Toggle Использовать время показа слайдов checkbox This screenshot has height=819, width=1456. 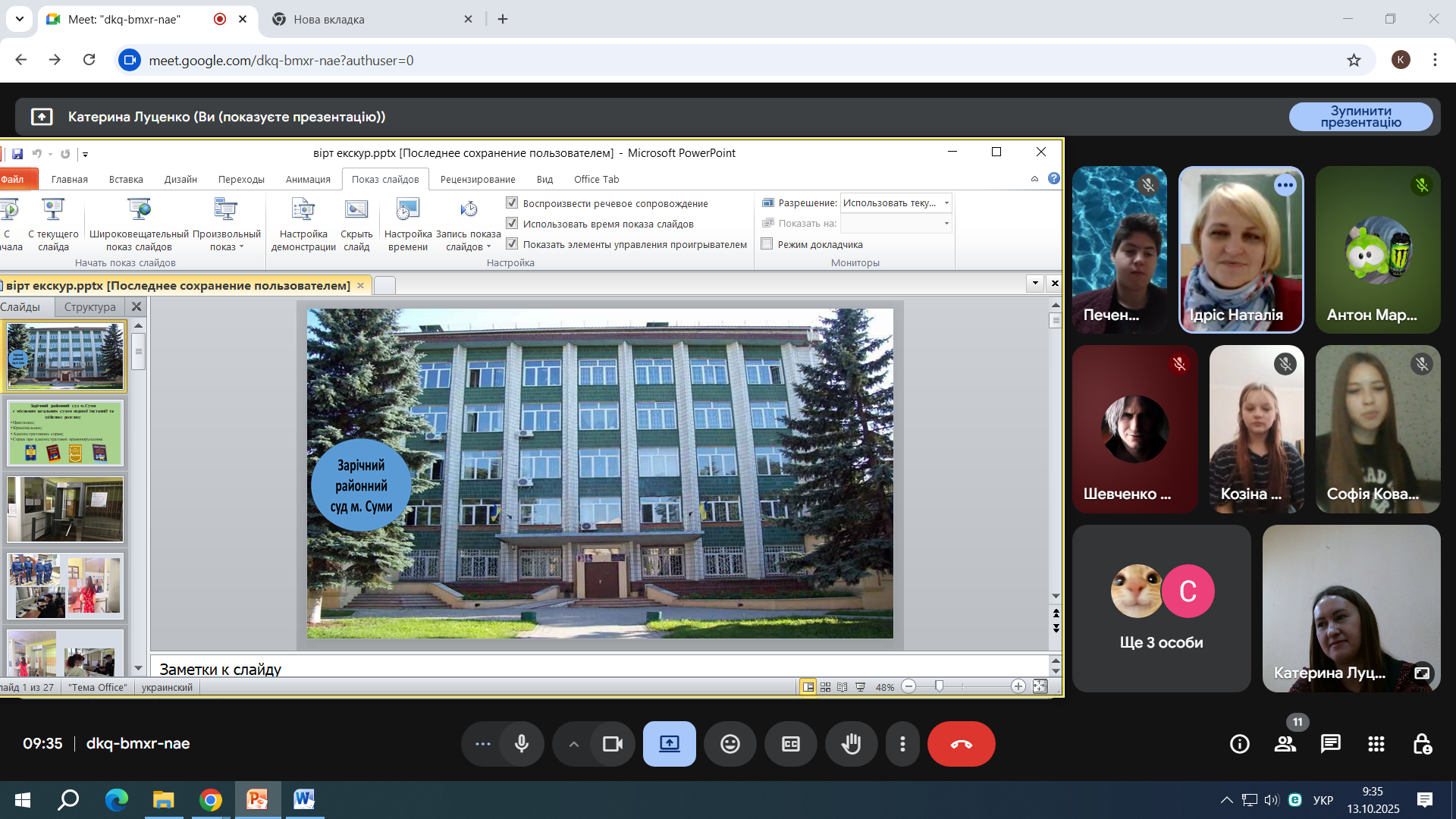click(x=512, y=224)
